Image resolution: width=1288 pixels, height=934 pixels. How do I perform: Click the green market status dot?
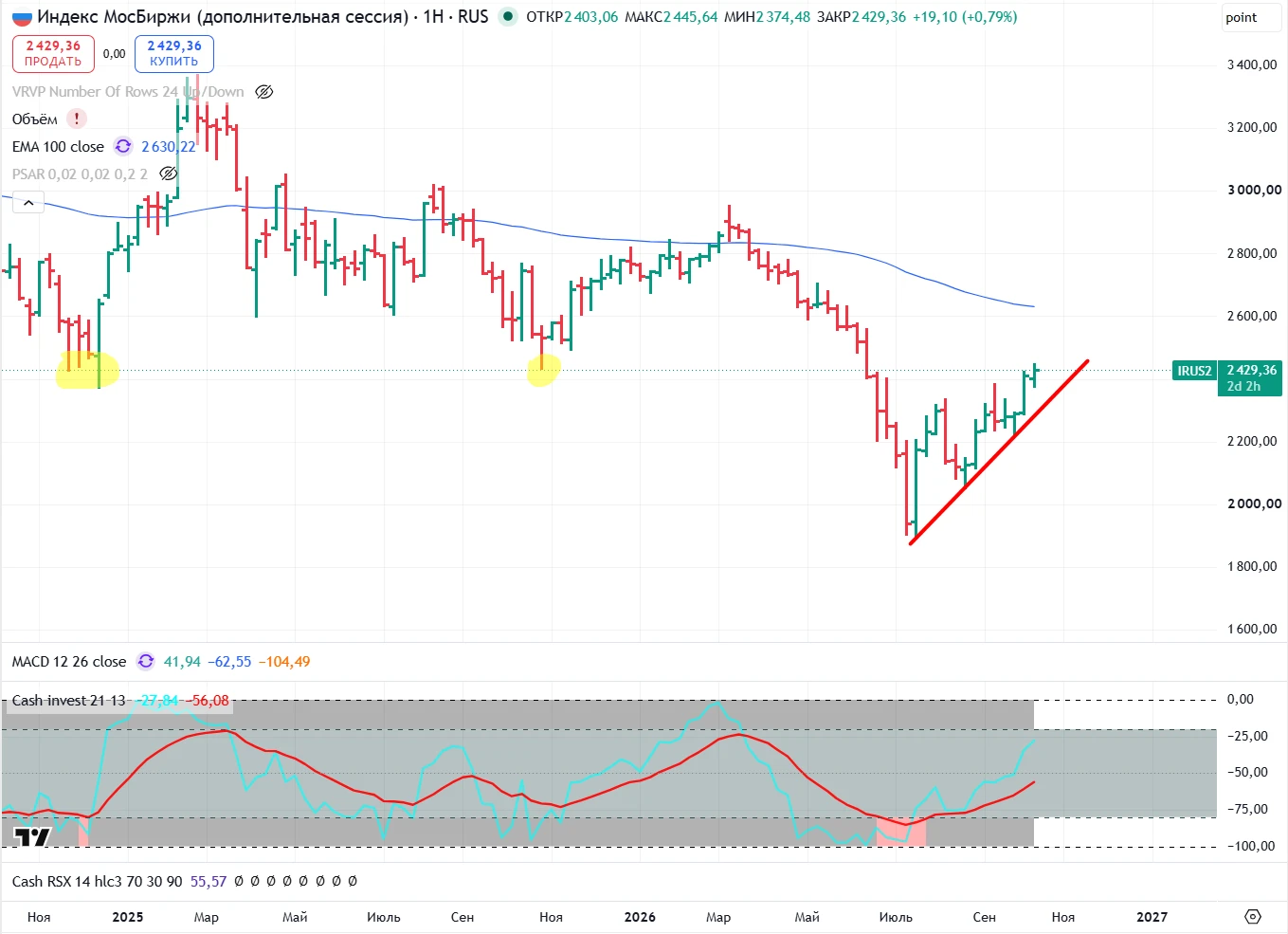click(x=508, y=16)
